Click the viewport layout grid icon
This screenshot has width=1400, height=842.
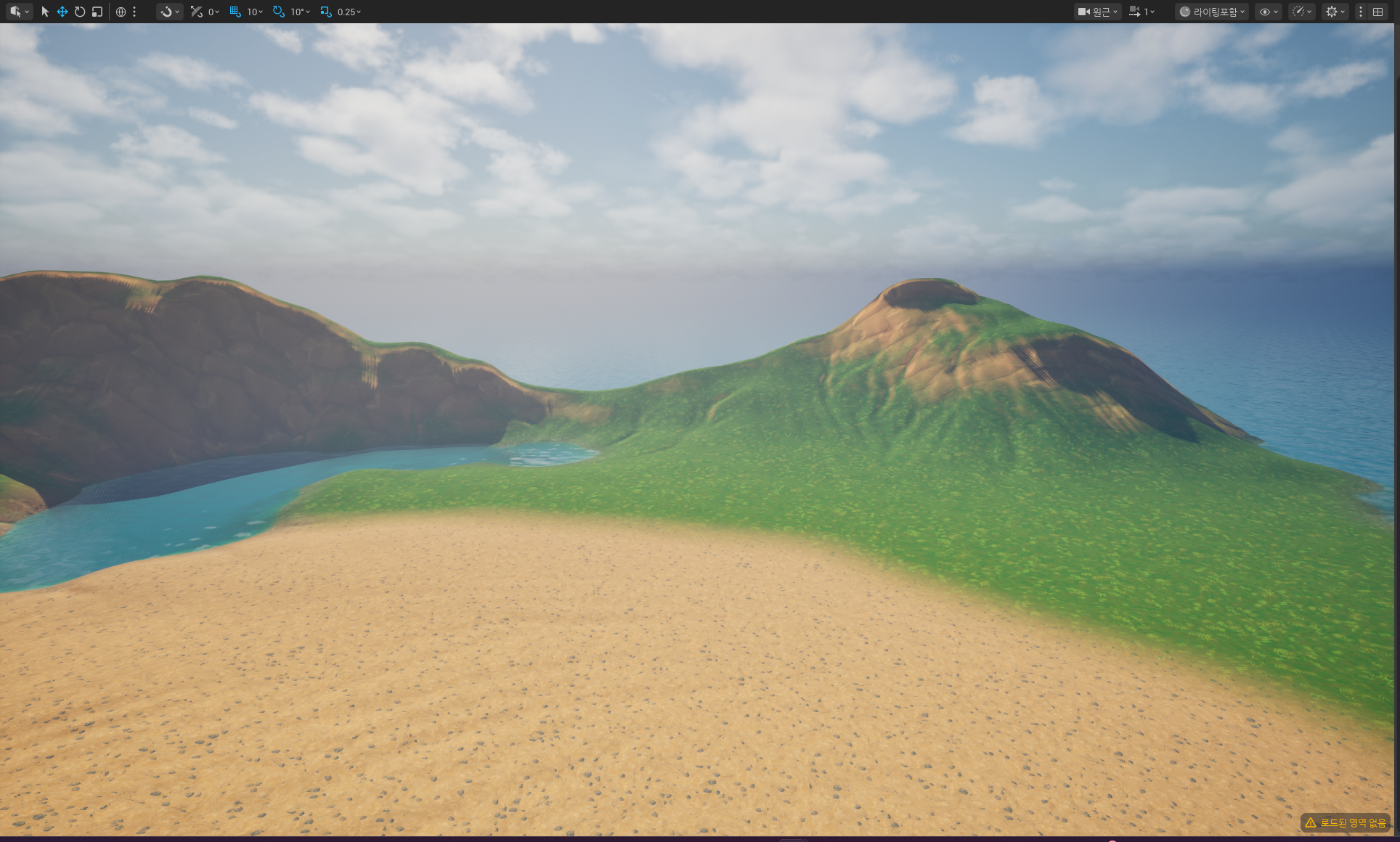(x=1377, y=12)
